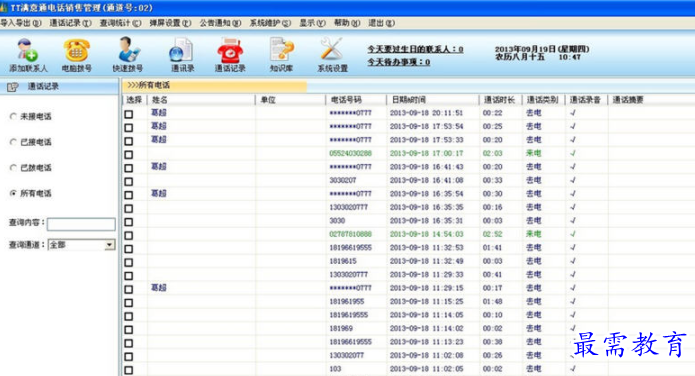Select the 未接电话 radio button
695x376 pixels.
click(13, 117)
